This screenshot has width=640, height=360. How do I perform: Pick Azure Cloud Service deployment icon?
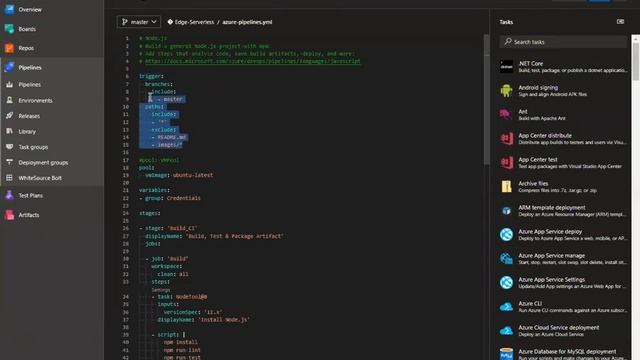tap(507, 331)
